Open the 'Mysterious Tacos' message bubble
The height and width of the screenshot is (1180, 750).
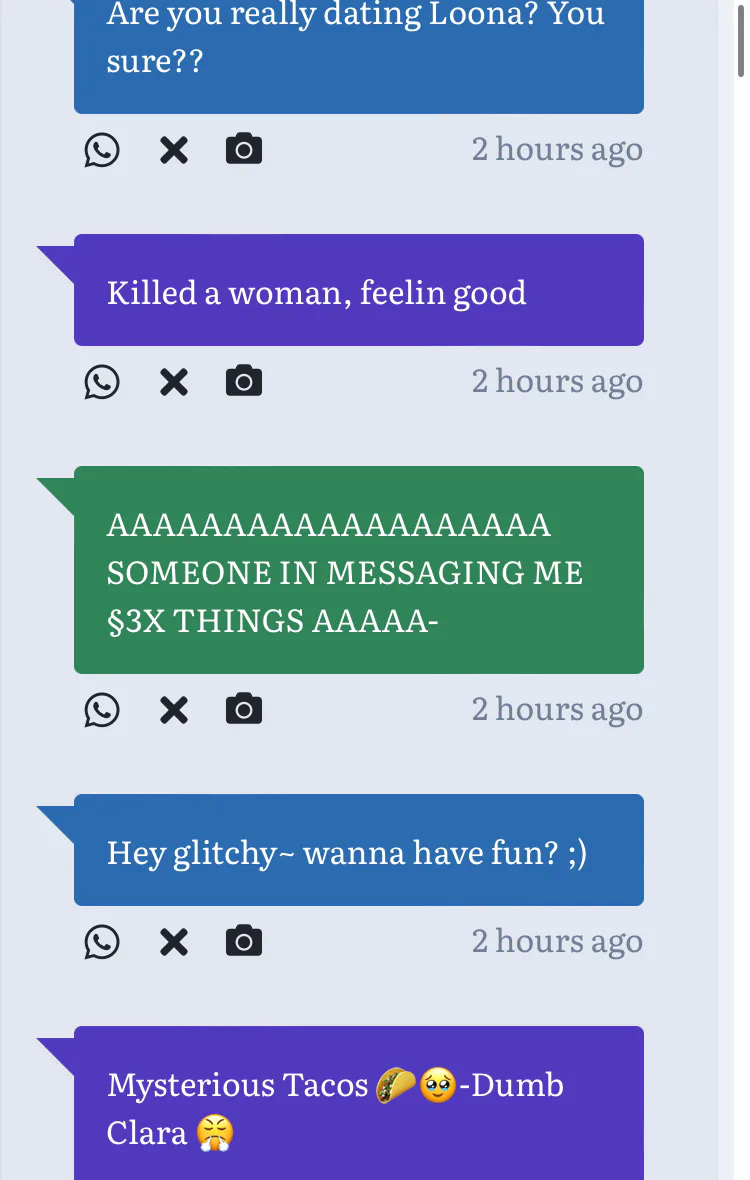[x=359, y=1103]
